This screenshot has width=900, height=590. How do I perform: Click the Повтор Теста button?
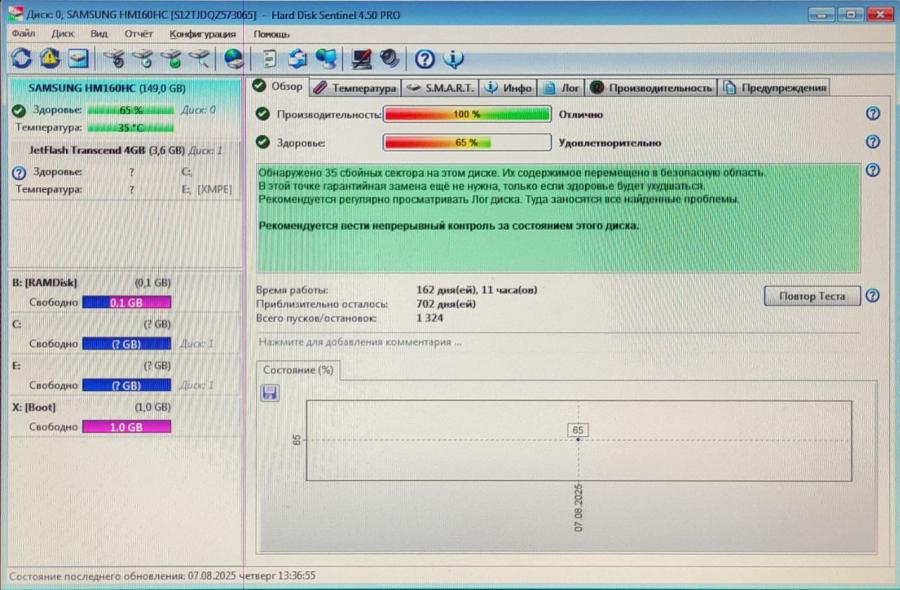point(811,296)
